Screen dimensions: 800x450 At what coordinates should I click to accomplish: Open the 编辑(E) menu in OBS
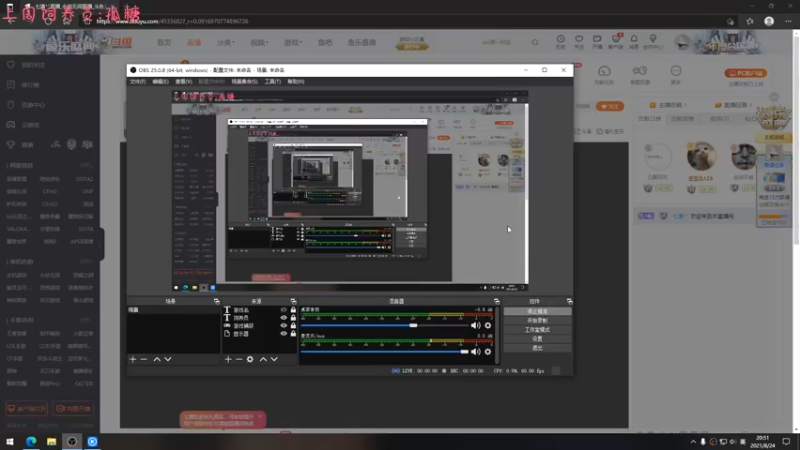160,82
